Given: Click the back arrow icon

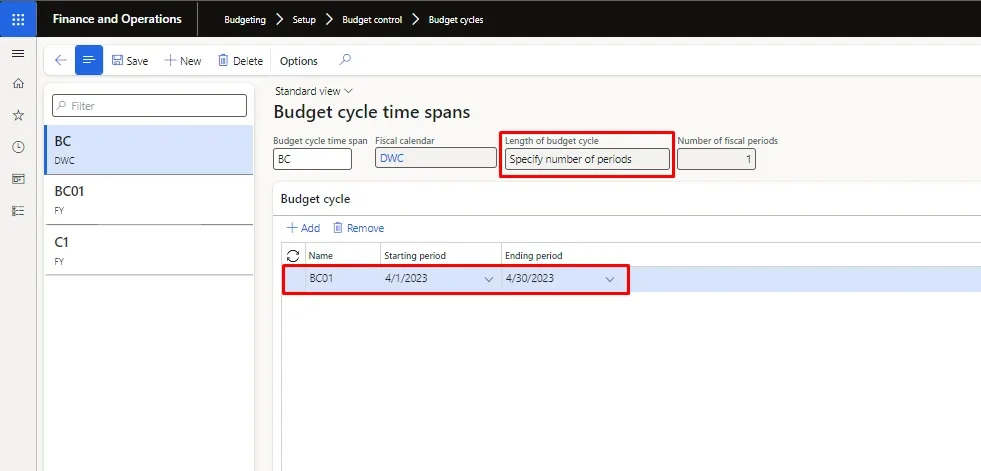Looking at the screenshot, I should (61, 60).
